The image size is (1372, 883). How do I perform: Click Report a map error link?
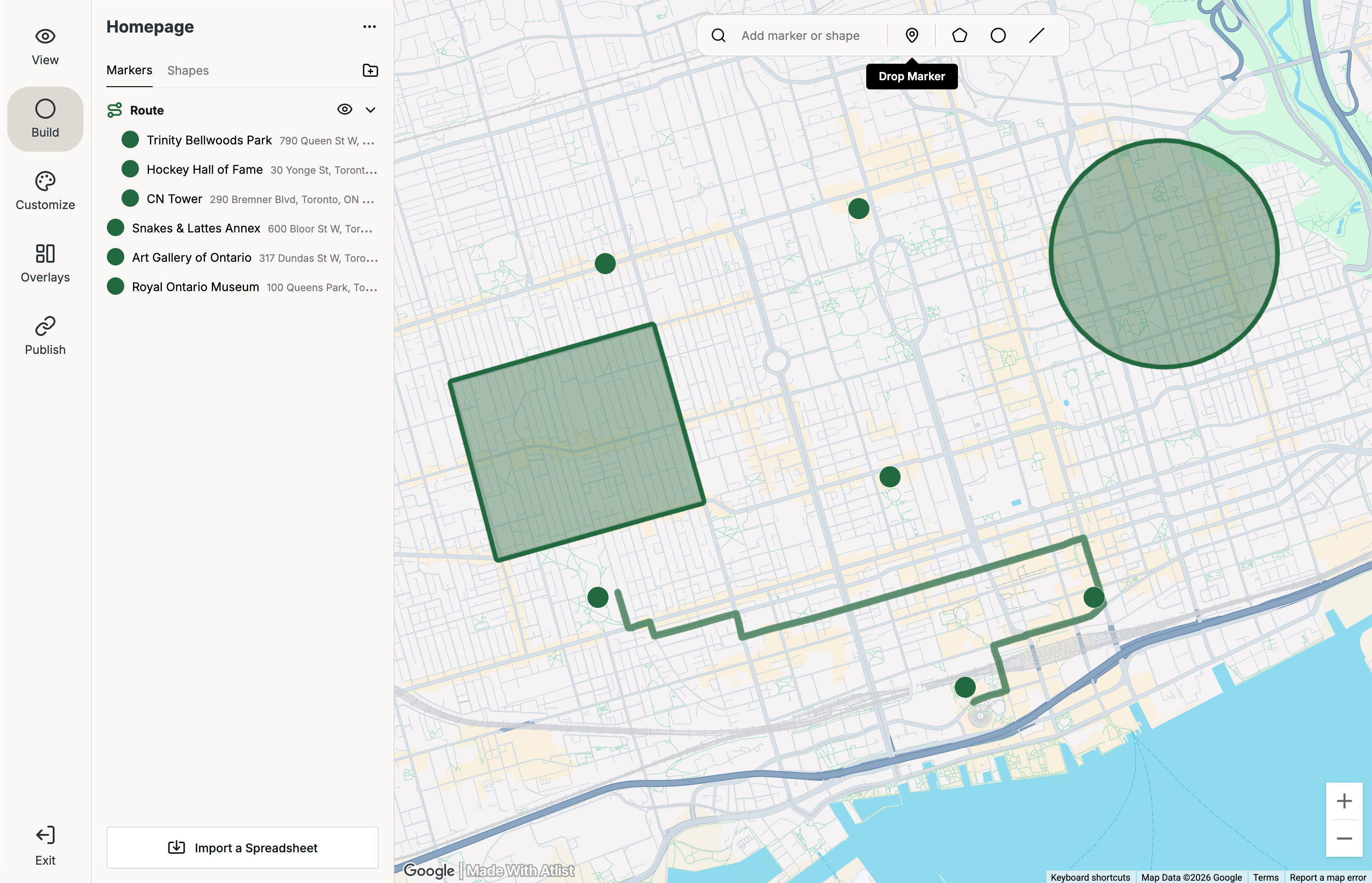pyautogui.click(x=1328, y=877)
